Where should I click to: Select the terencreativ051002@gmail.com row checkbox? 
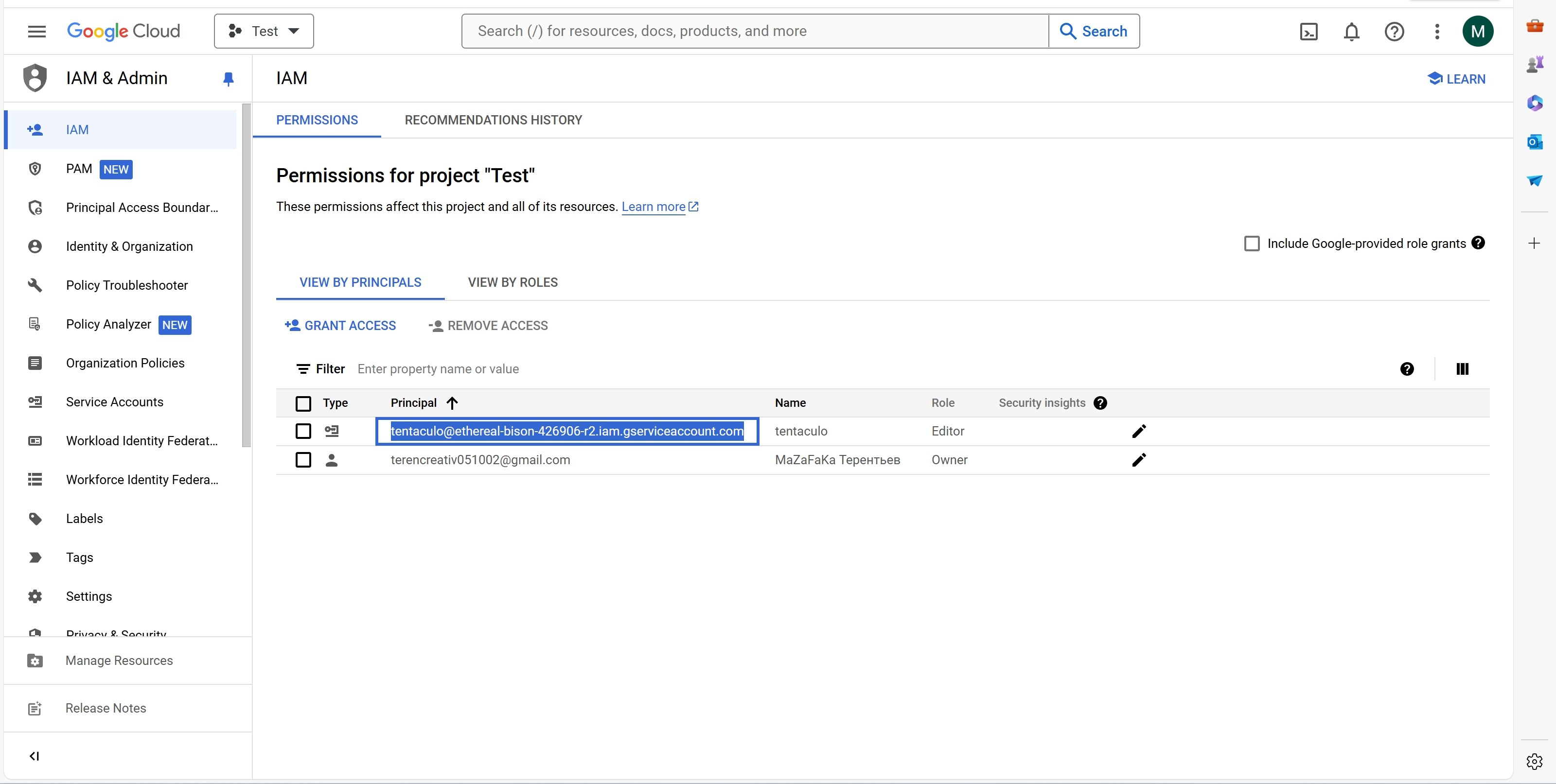click(x=303, y=460)
